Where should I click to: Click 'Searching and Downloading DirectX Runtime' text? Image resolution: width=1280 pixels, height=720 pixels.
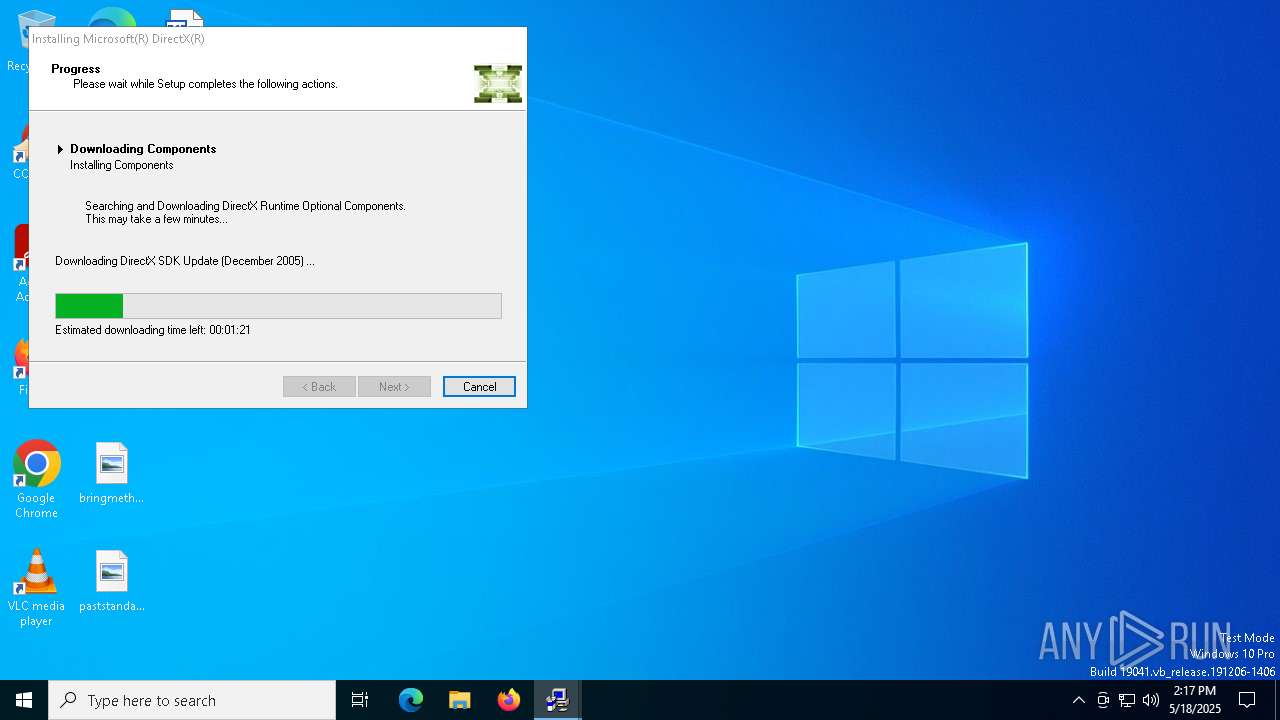pos(245,206)
